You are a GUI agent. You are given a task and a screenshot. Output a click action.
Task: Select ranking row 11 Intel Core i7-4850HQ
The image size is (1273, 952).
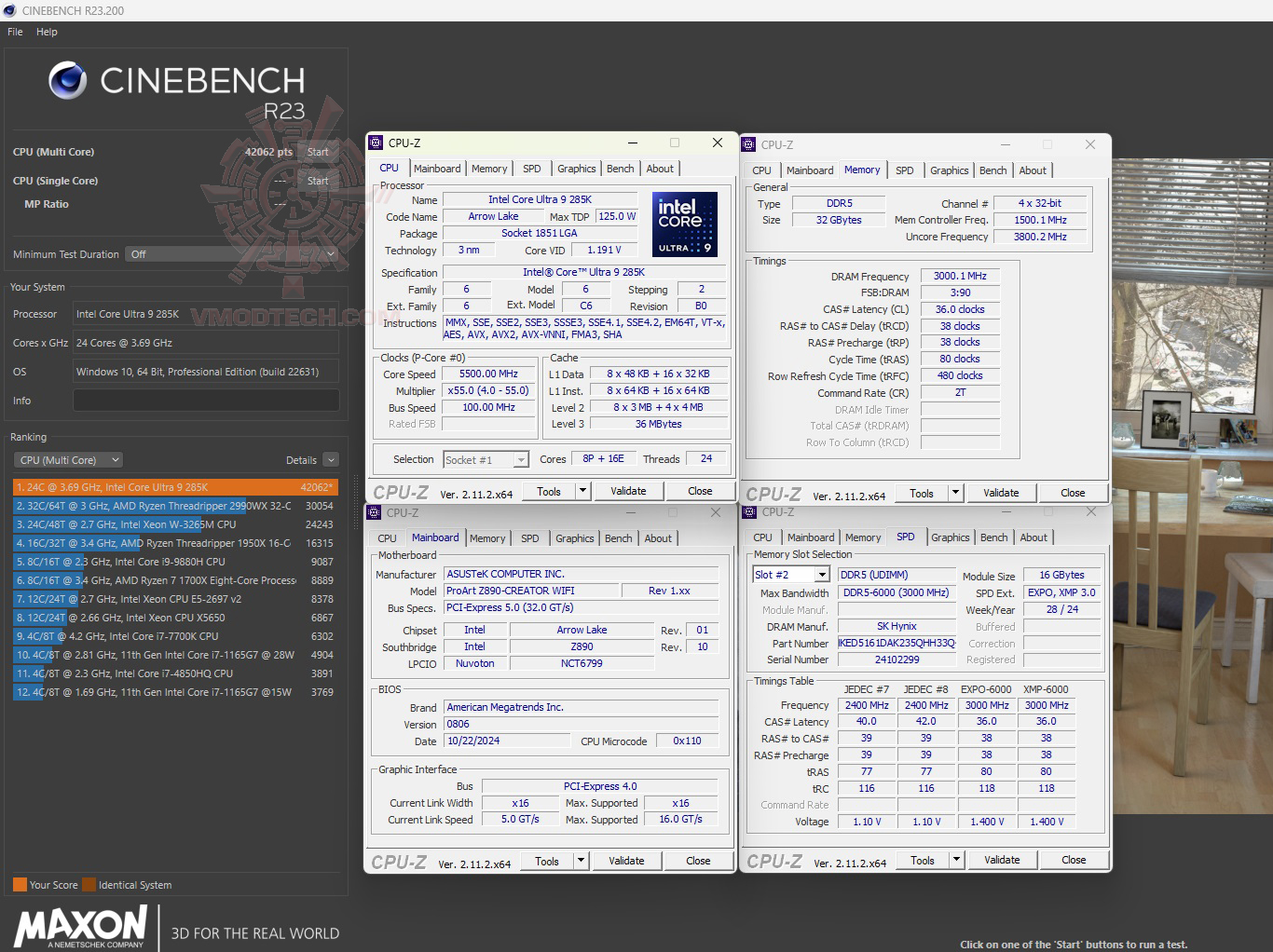tap(175, 673)
